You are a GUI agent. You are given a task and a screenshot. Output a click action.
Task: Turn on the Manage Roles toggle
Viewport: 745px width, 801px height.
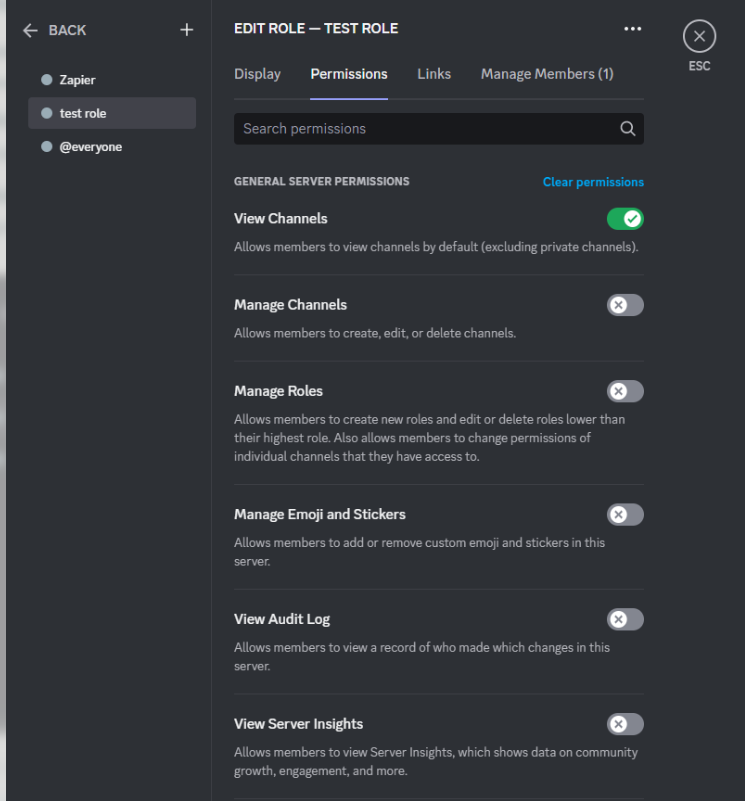(625, 391)
